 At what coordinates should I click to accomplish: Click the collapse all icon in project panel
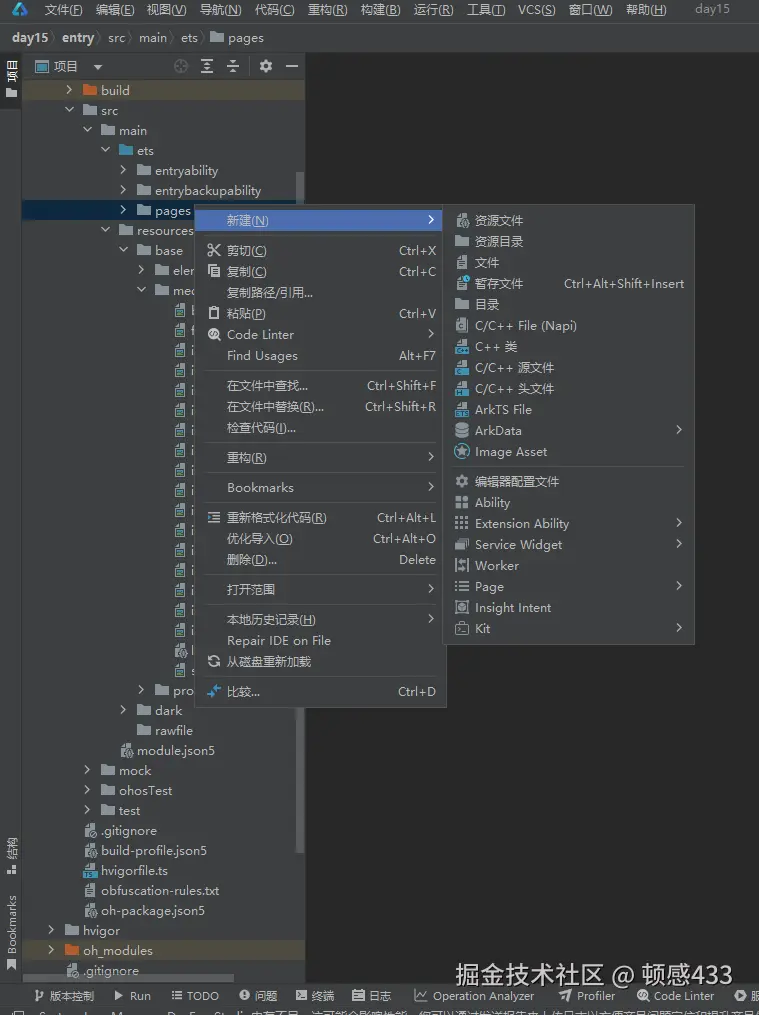(233, 66)
